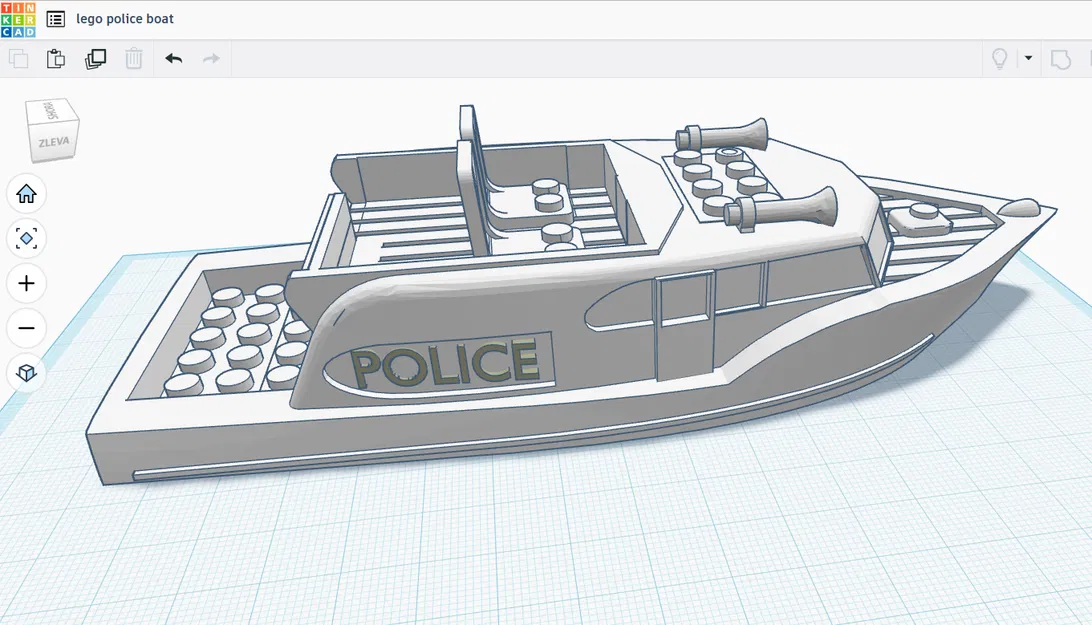The image size is (1092, 625).
Task: Zoom out with the minus button
Action: [x=26, y=328]
